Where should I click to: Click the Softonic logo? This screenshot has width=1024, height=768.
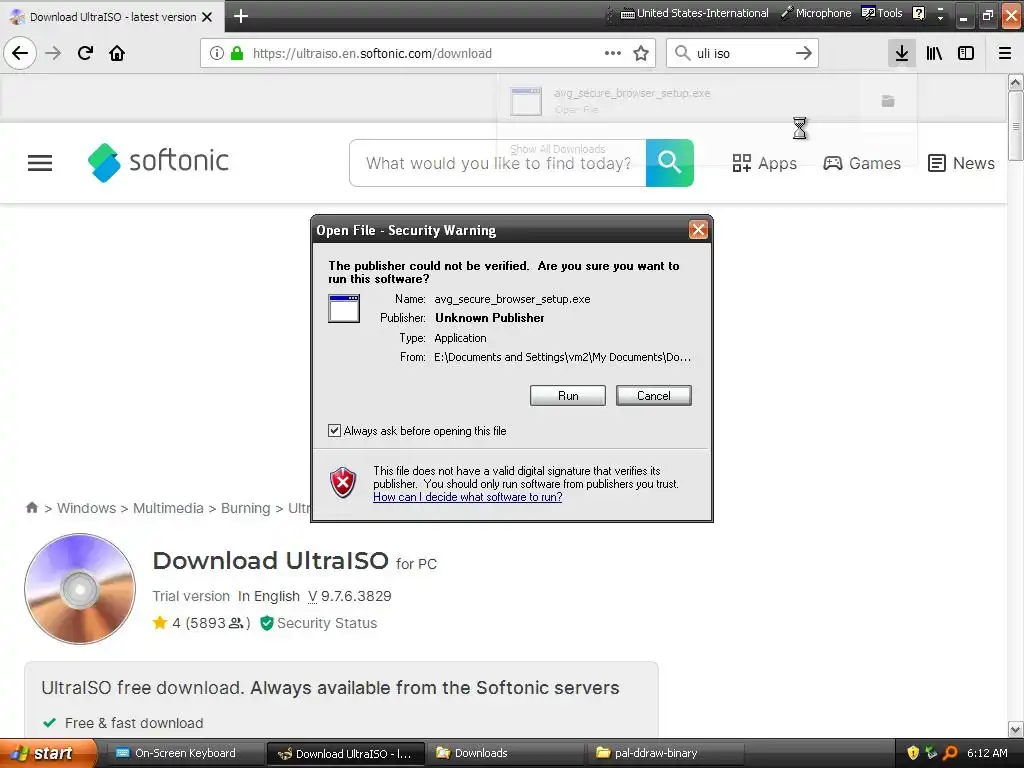coord(158,162)
